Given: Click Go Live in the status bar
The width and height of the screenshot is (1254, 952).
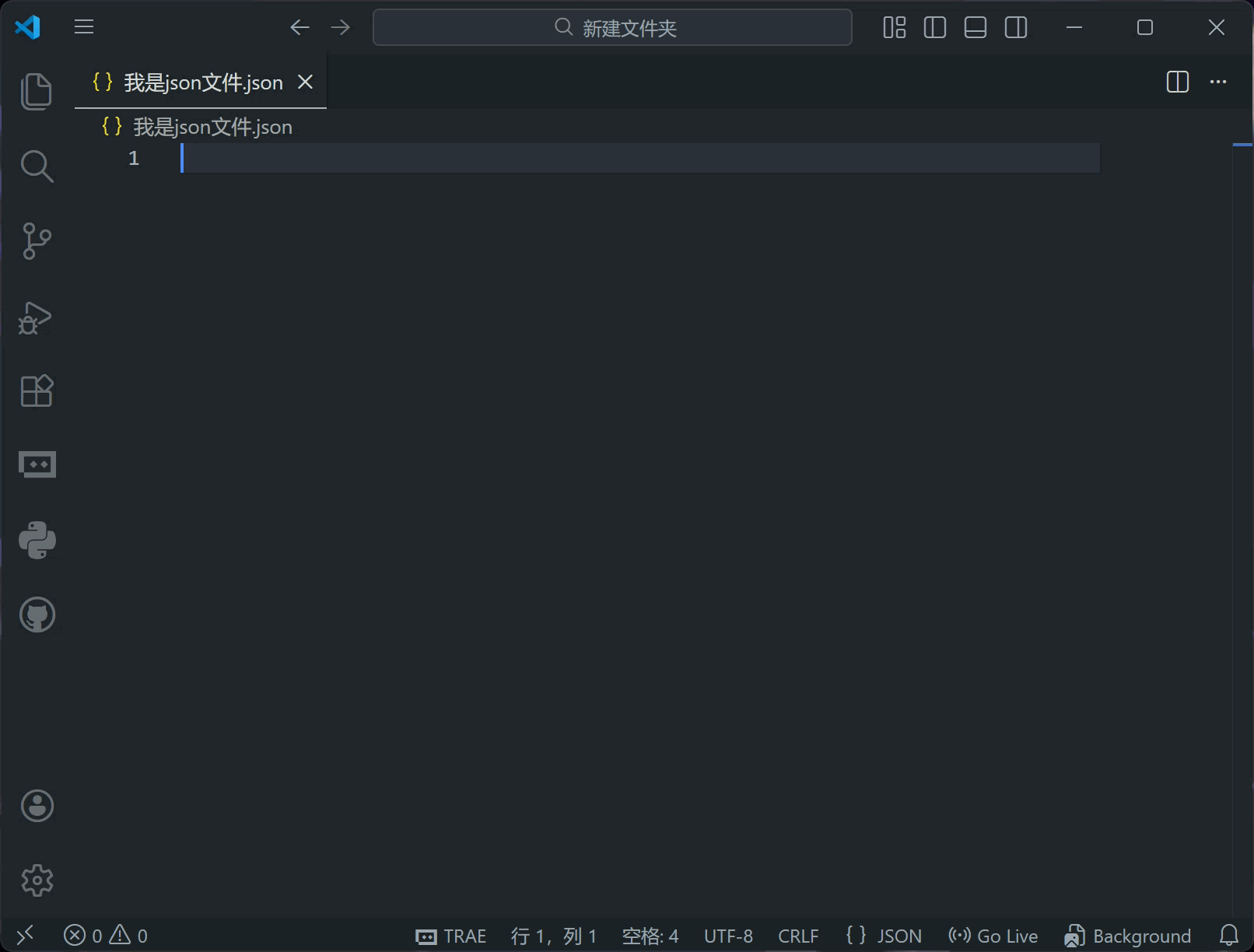Looking at the screenshot, I should (993, 936).
